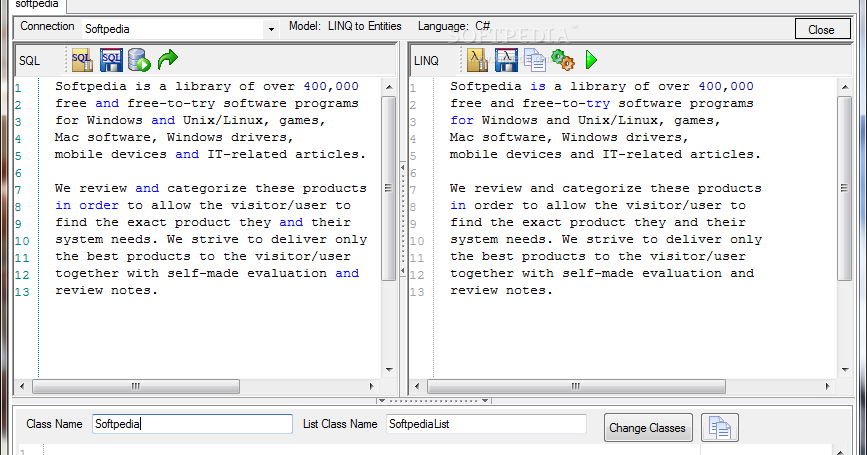Click the Connection label
The height and width of the screenshot is (455, 867).
(x=47, y=26)
